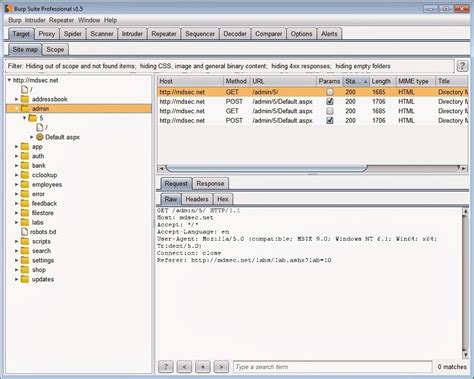Click the + search options button
474x379 pixels.
203,367
